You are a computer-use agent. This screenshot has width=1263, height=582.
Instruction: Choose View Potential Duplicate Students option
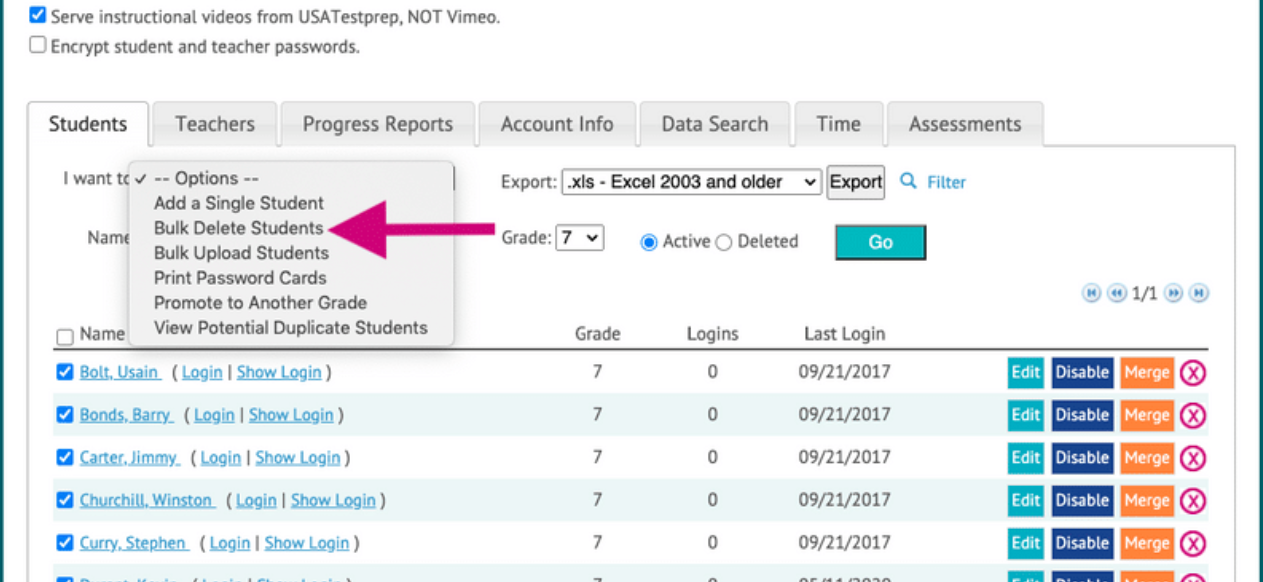[291, 328]
